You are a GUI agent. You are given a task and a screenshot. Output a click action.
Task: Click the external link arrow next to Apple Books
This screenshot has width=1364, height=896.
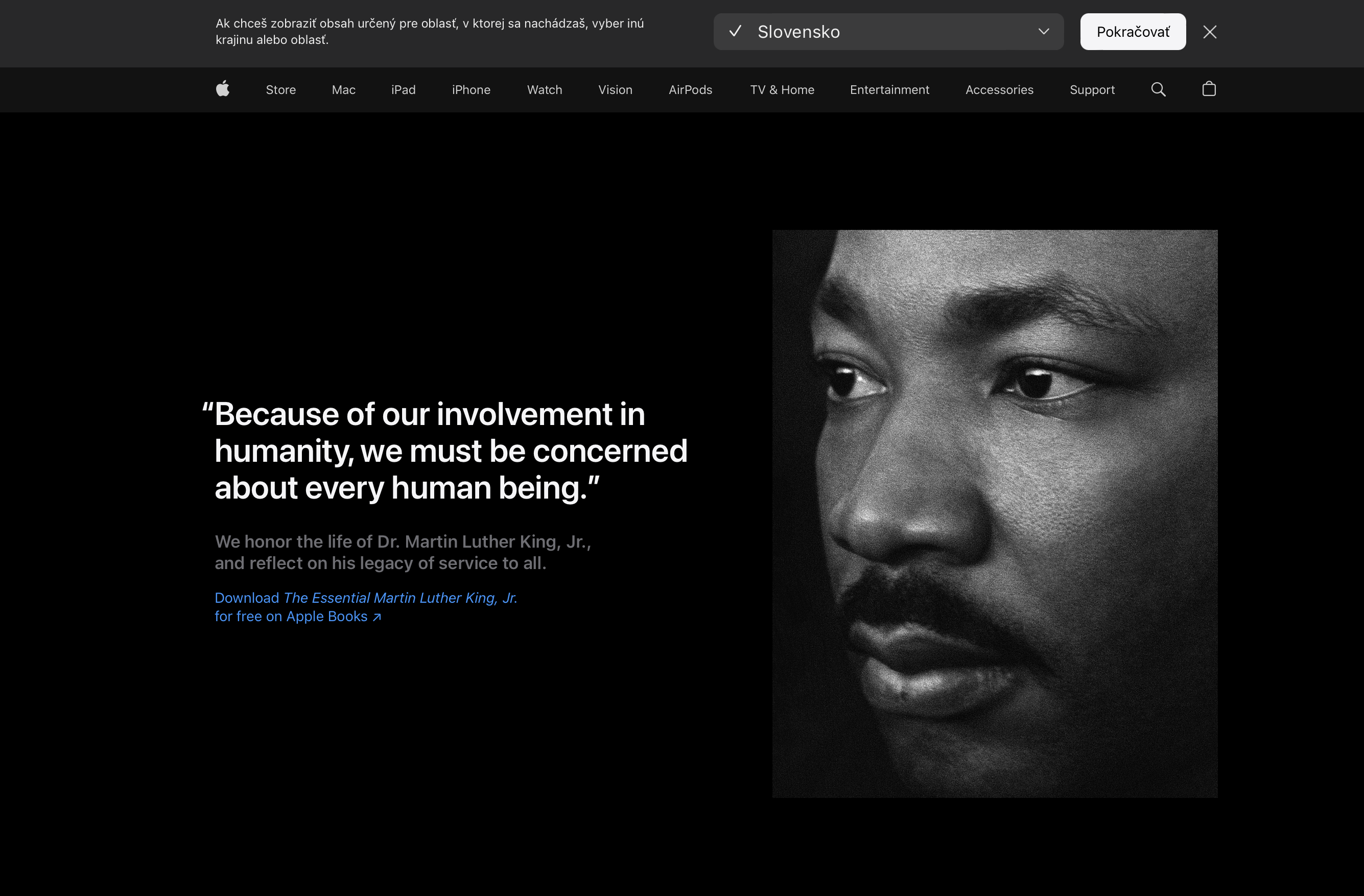377,617
